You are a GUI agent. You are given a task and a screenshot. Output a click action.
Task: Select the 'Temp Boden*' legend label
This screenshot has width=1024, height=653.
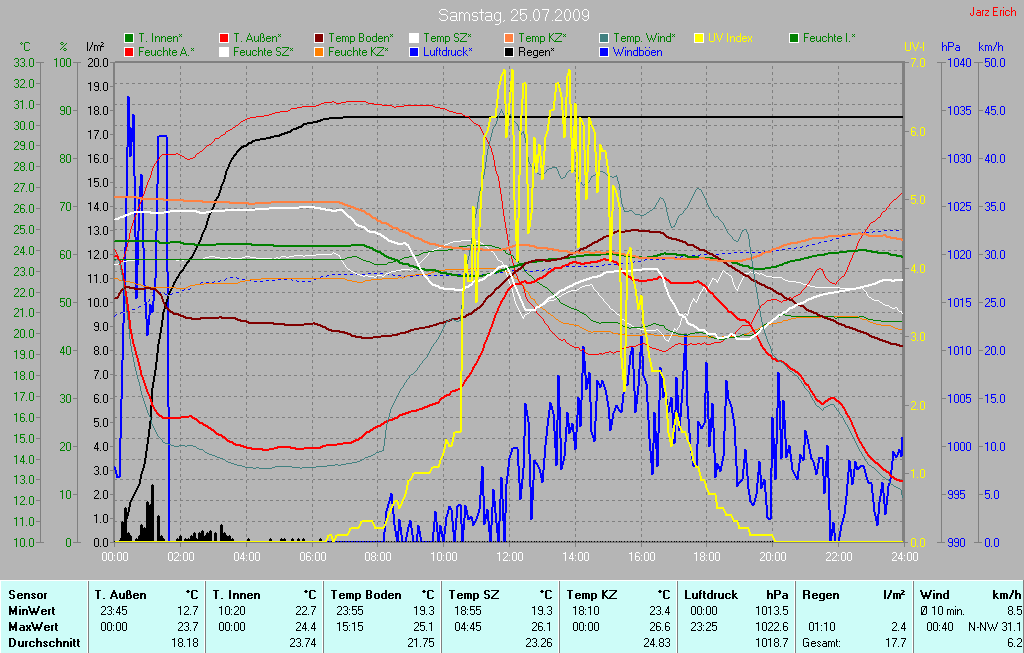360,38
